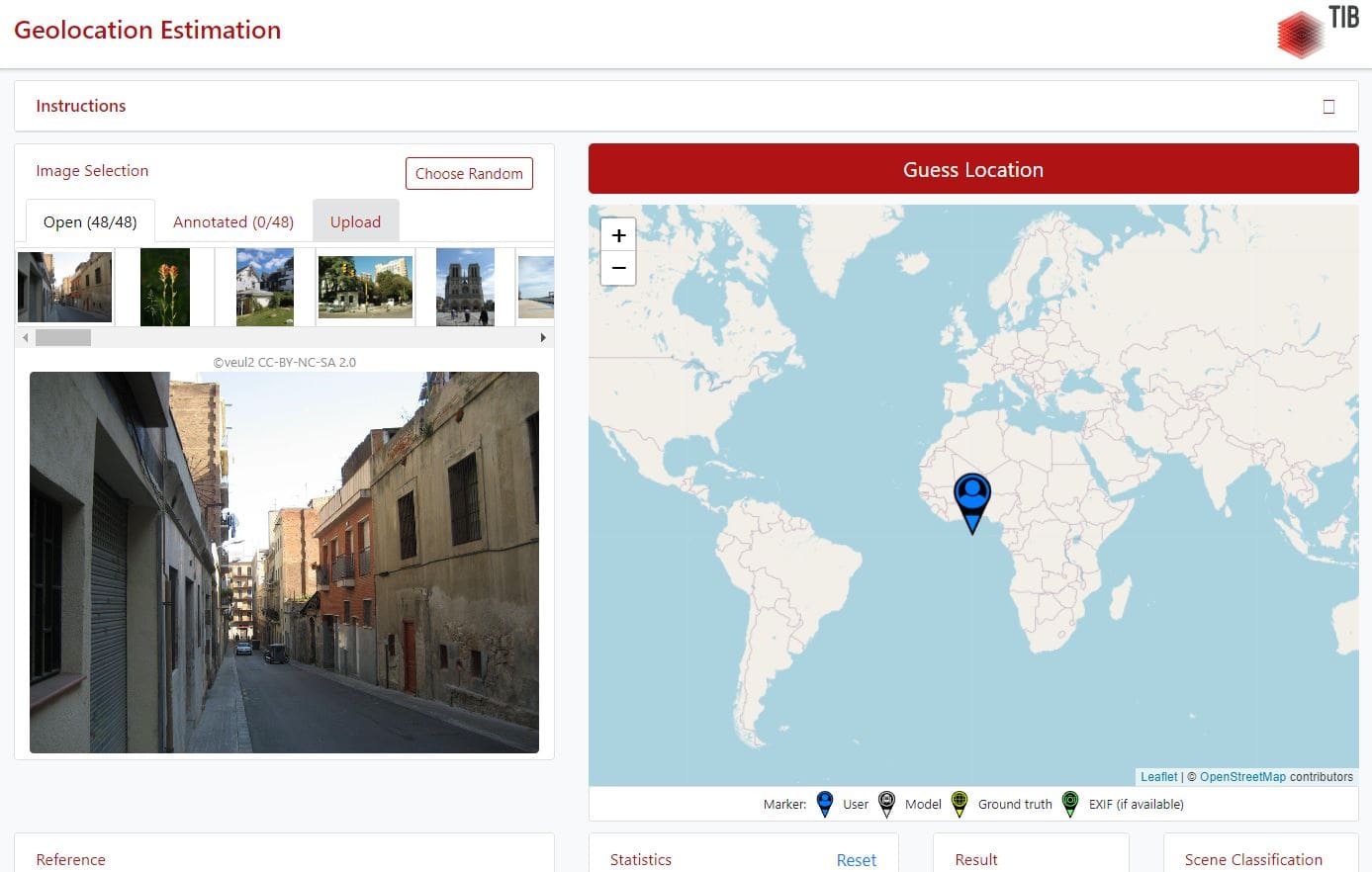Zoom in the map with plus button
The image size is (1372, 872).
point(618,235)
